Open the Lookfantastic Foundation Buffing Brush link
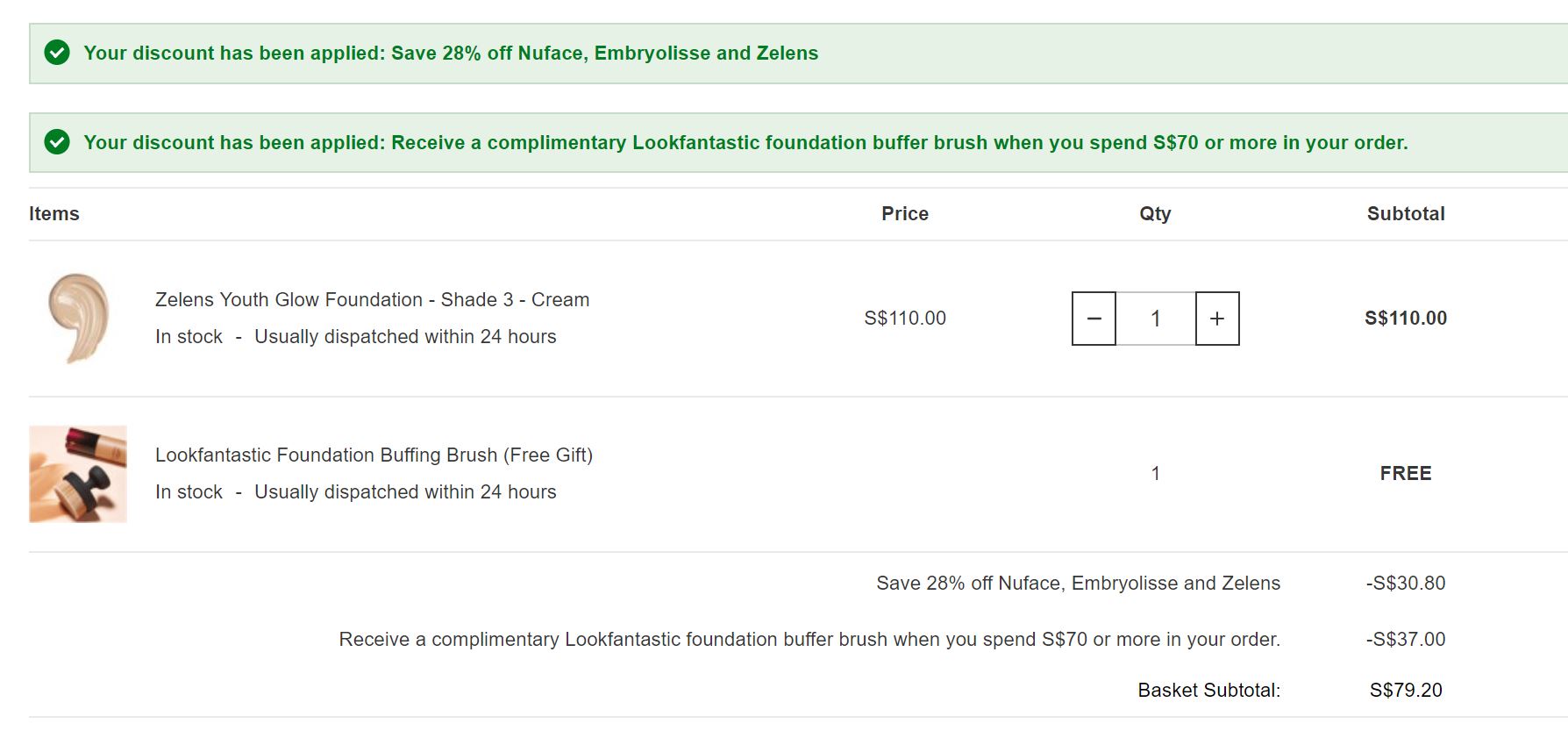Viewport: 1568px width, 731px height. pos(374,455)
